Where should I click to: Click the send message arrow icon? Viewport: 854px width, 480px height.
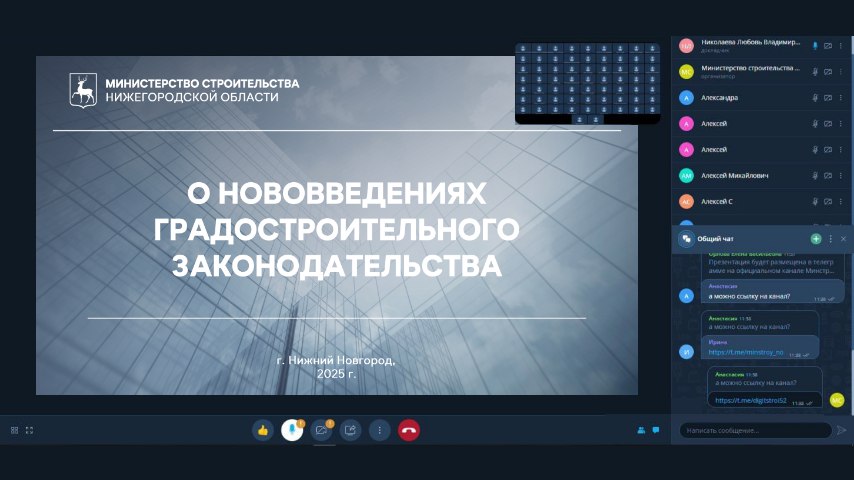pyautogui.click(x=841, y=430)
